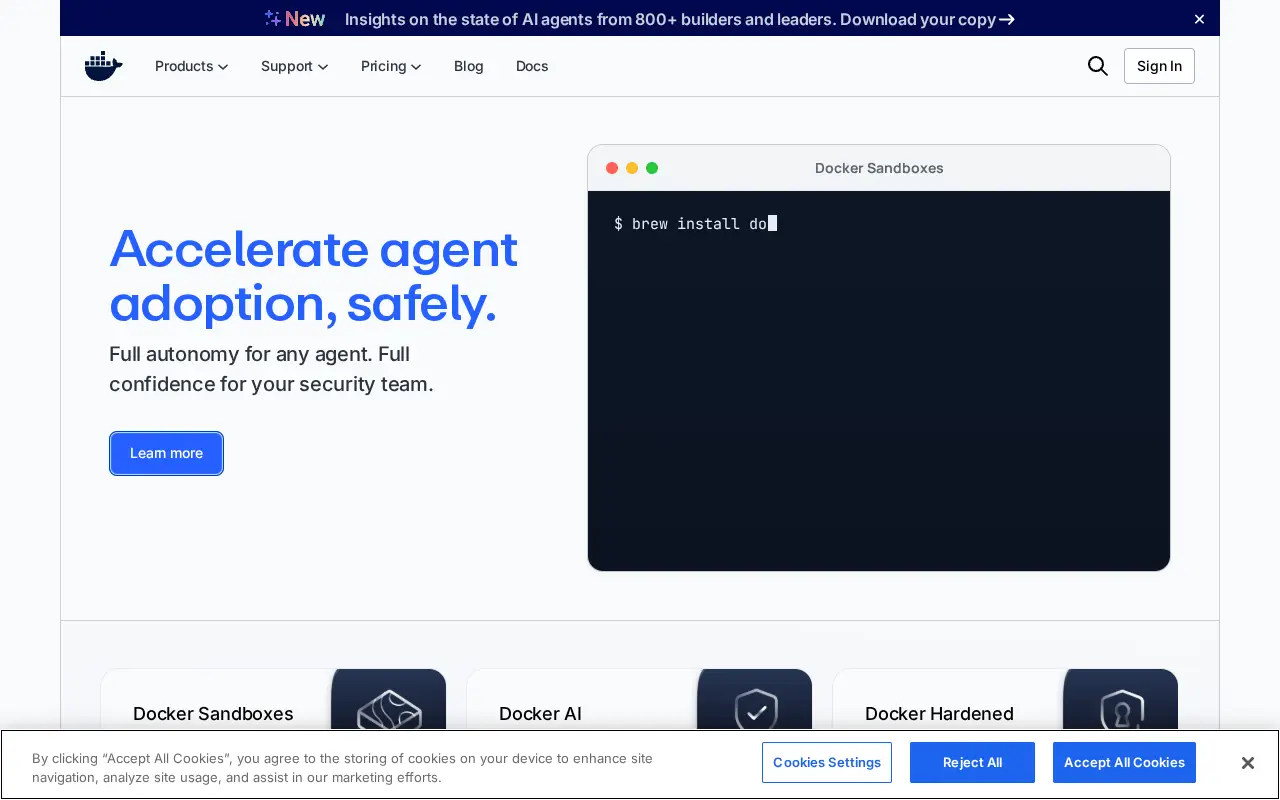
Task: Click the Accelerate agent adoption headline
Action: point(313,276)
